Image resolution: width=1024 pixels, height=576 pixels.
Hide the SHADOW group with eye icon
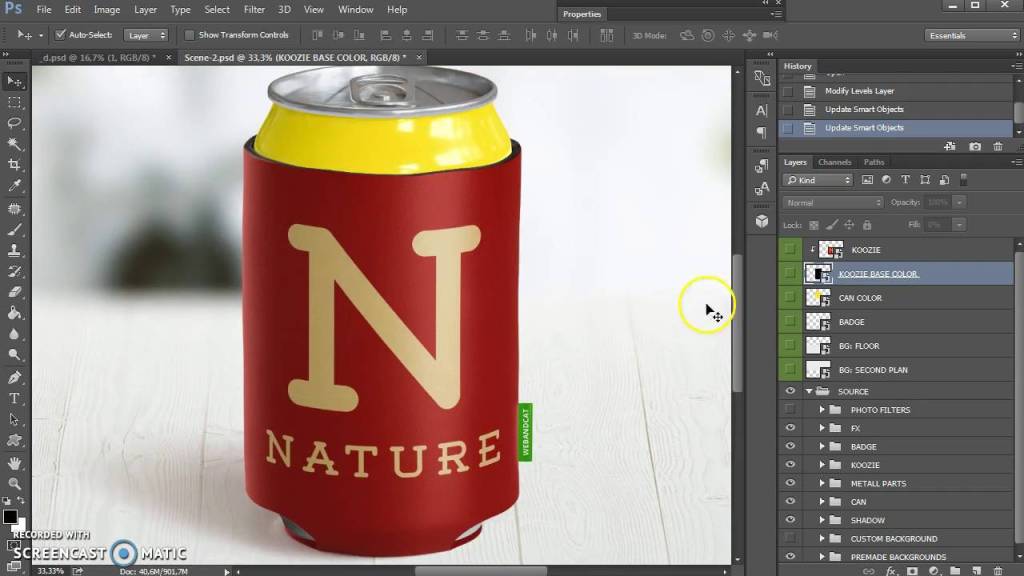790,520
